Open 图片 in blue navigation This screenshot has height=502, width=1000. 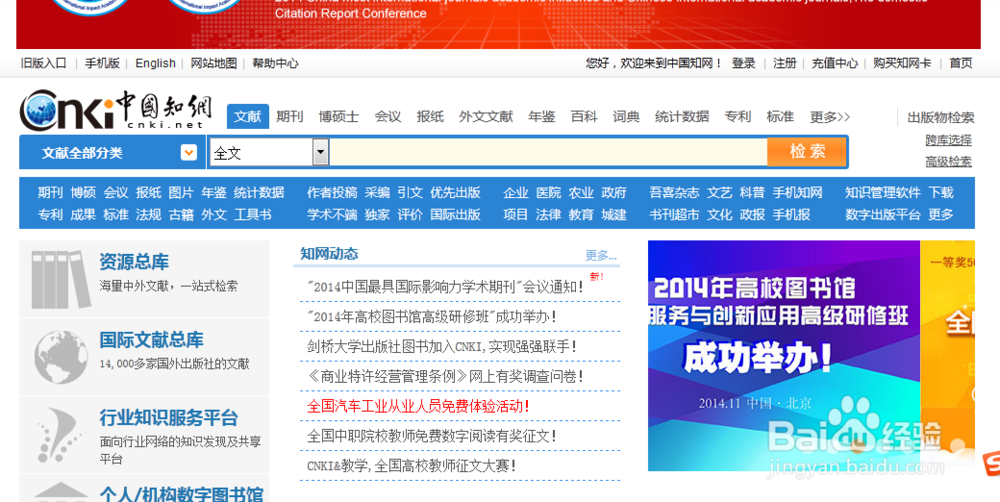tap(181, 193)
